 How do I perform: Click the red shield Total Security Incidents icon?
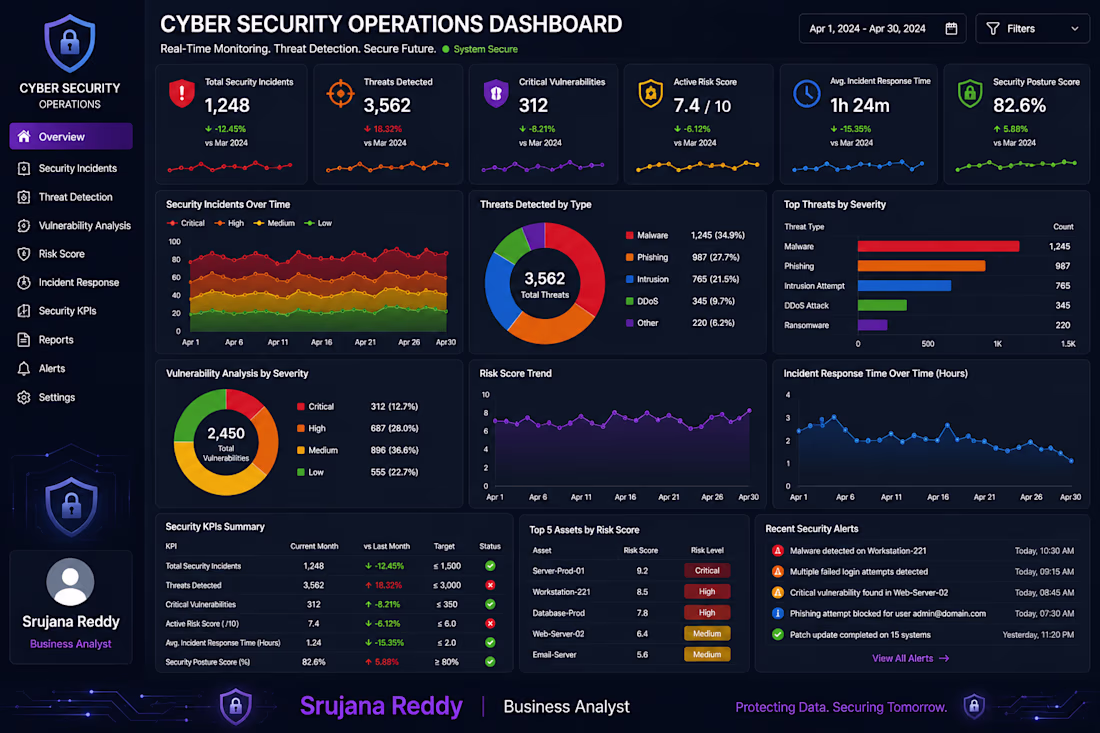pos(182,93)
